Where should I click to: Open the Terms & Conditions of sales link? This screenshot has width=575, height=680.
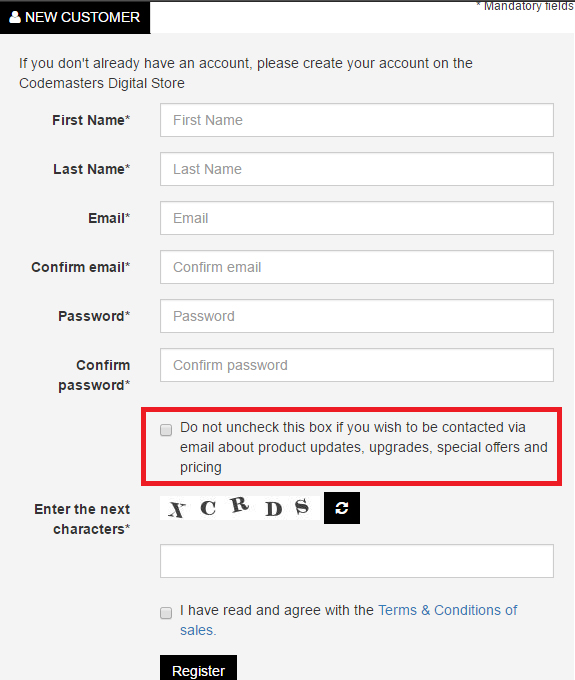[x=349, y=620]
